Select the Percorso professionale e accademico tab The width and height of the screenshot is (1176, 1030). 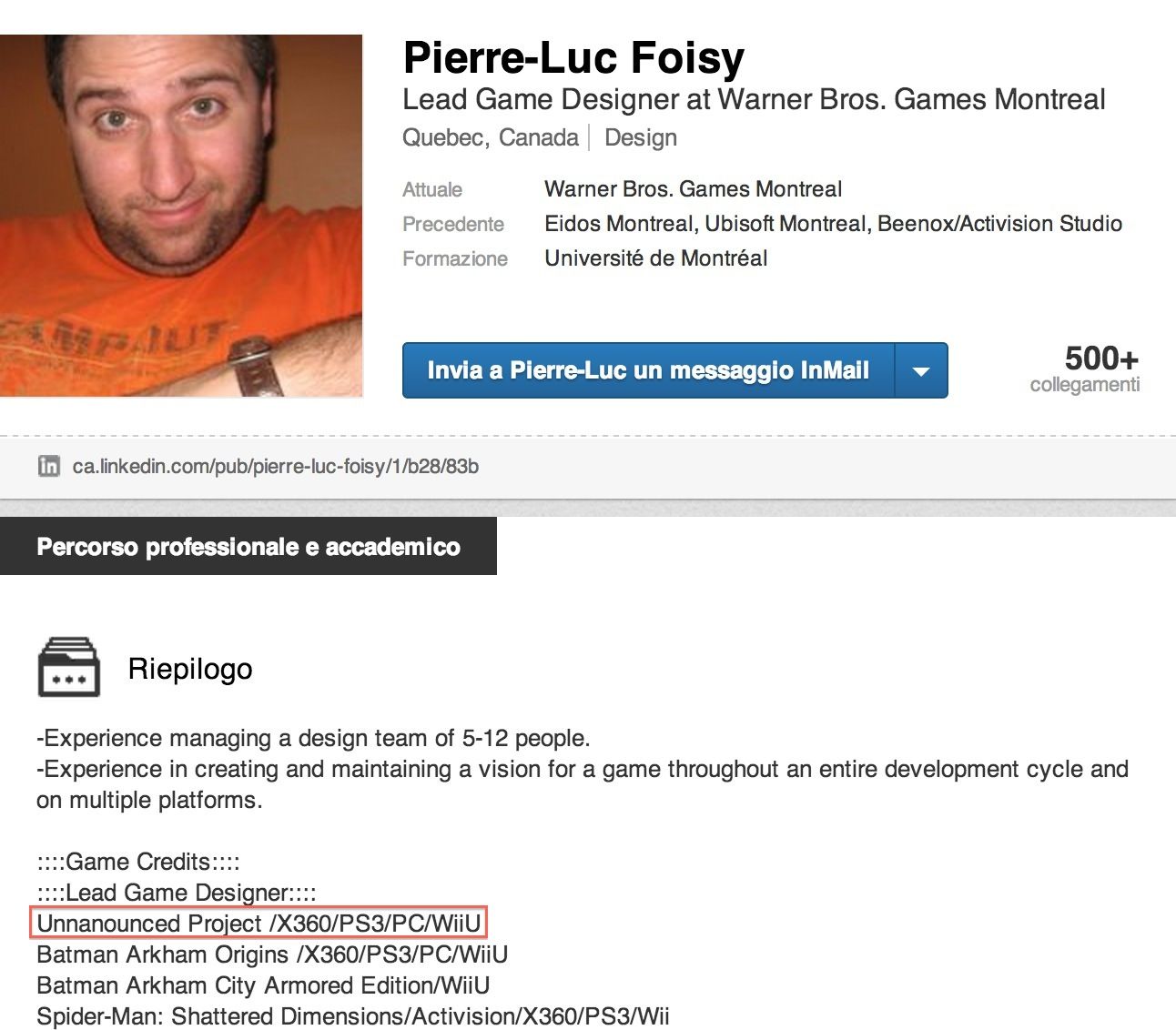point(248,546)
